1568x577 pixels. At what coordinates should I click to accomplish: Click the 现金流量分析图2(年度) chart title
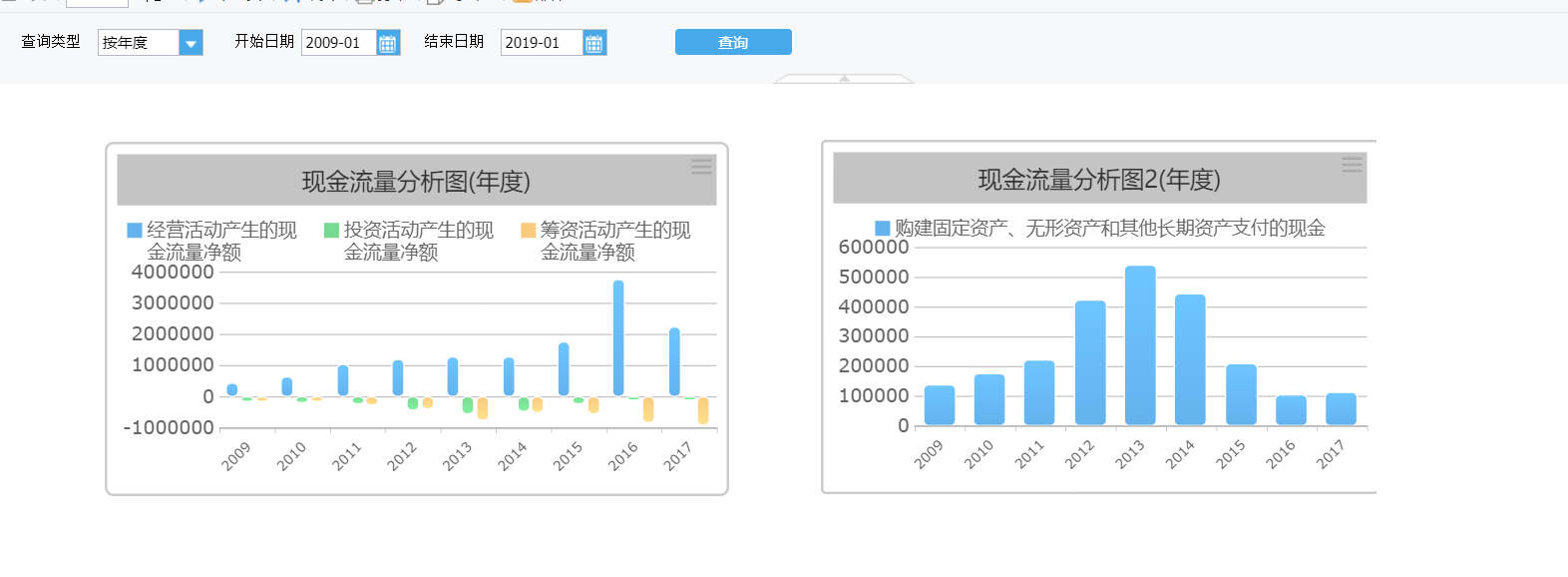click(x=1099, y=180)
